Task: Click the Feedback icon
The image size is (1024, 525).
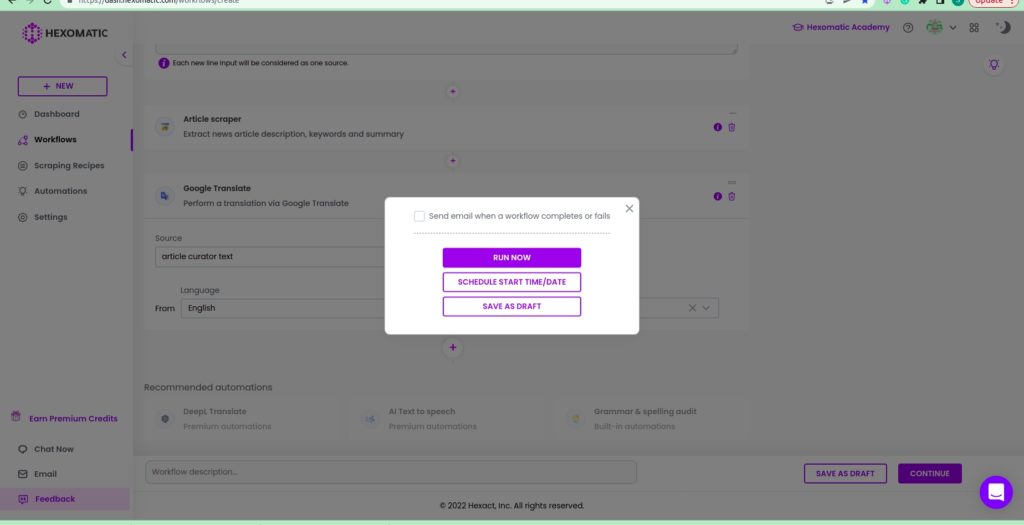Action: 23,499
